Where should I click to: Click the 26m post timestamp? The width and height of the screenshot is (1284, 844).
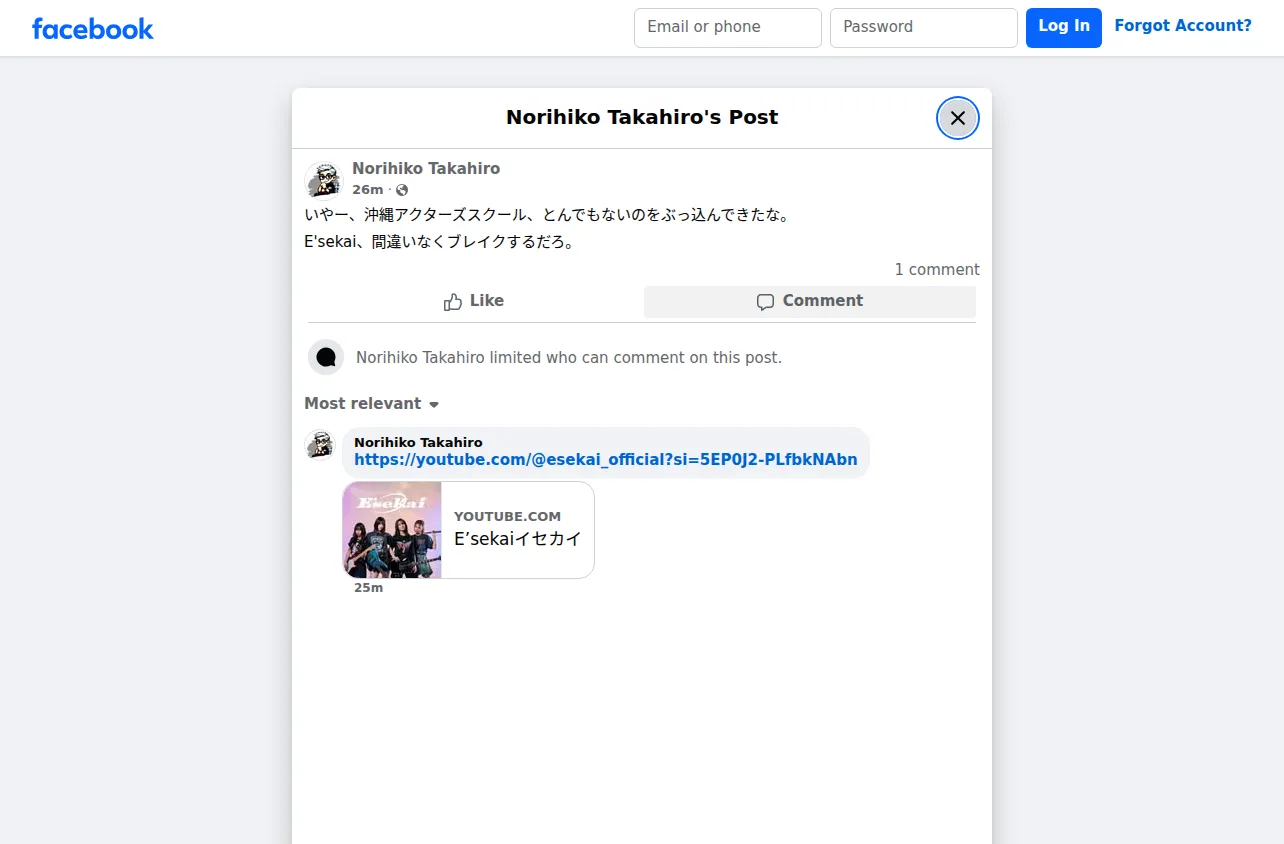coord(368,190)
